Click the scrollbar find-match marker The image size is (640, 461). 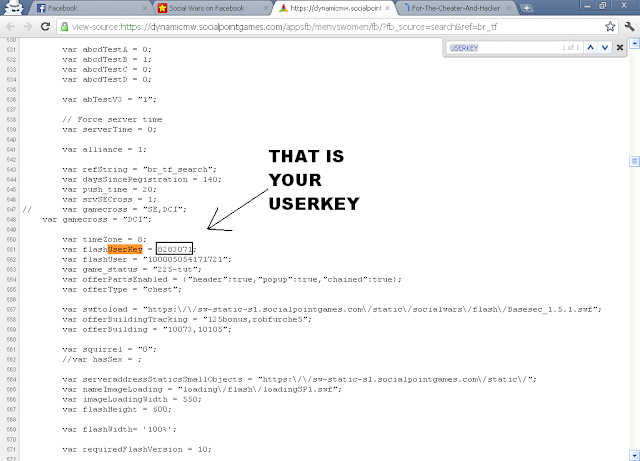(634, 162)
